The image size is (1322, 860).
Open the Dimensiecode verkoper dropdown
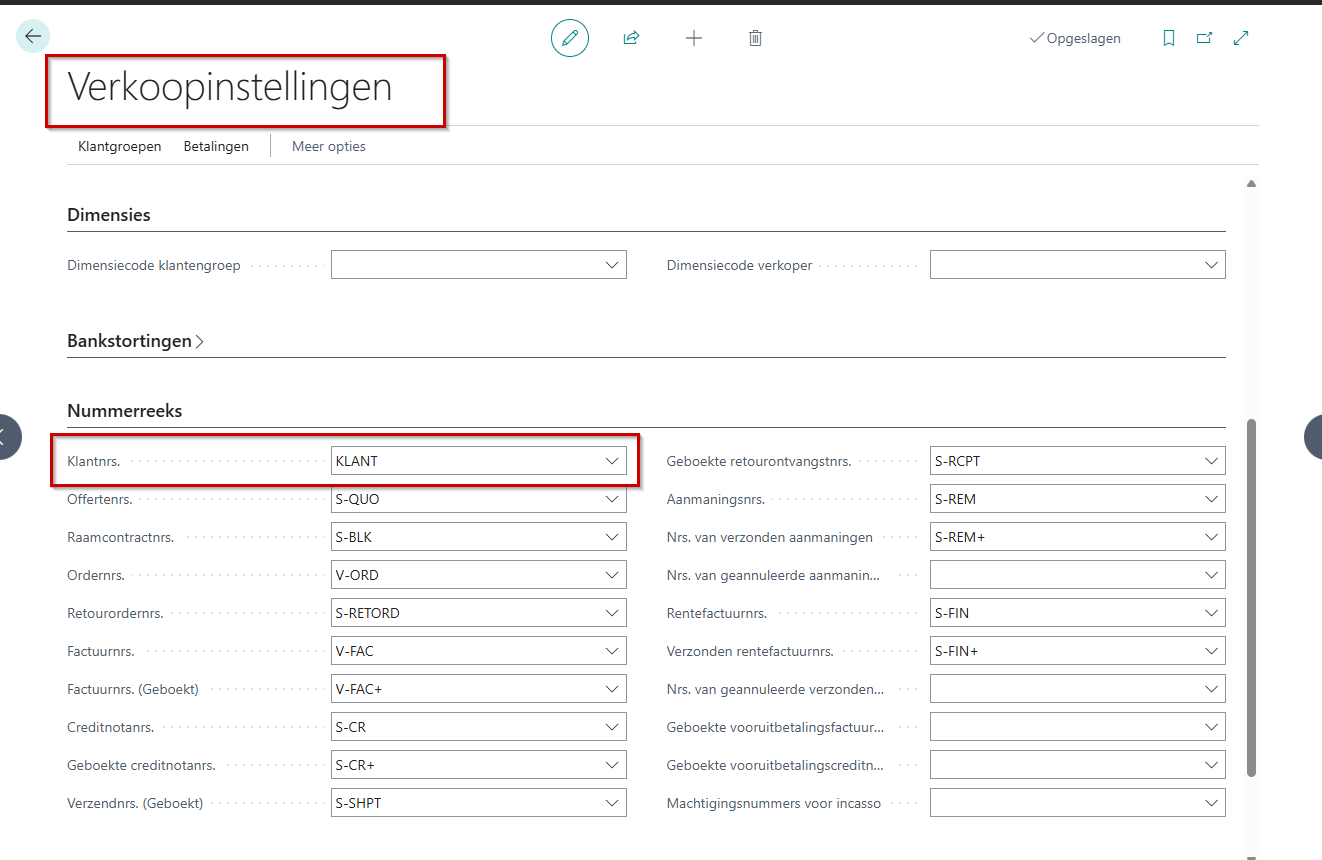pyautogui.click(x=1211, y=265)
